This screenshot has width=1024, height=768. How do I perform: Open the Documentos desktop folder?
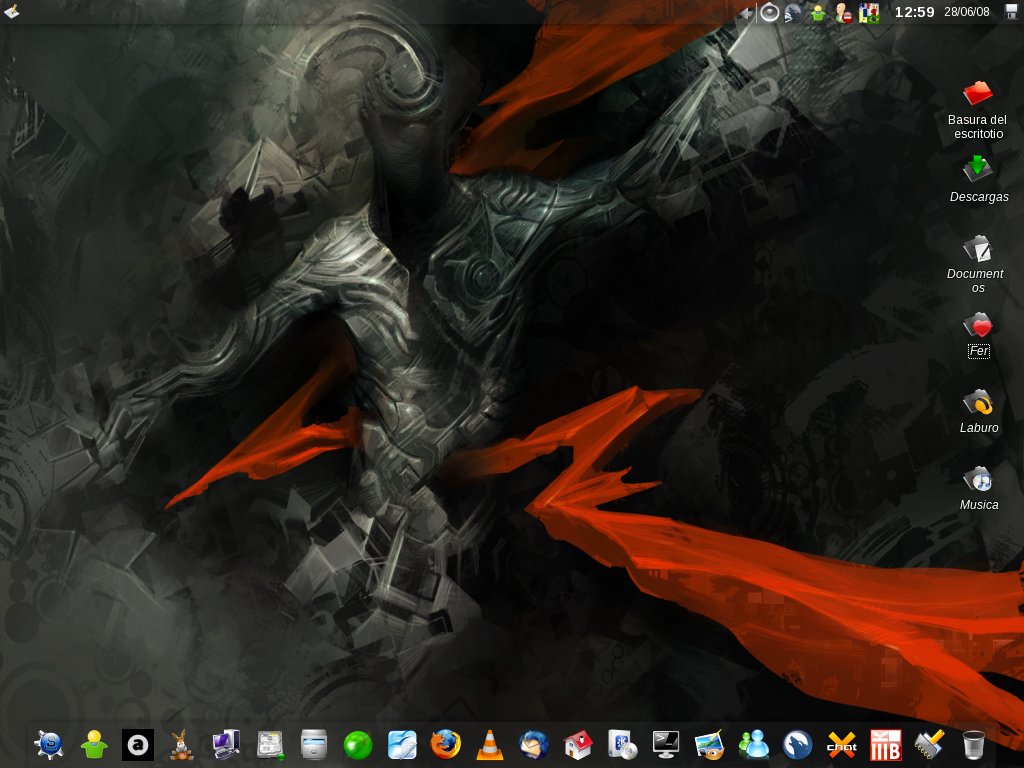point(977,264)
